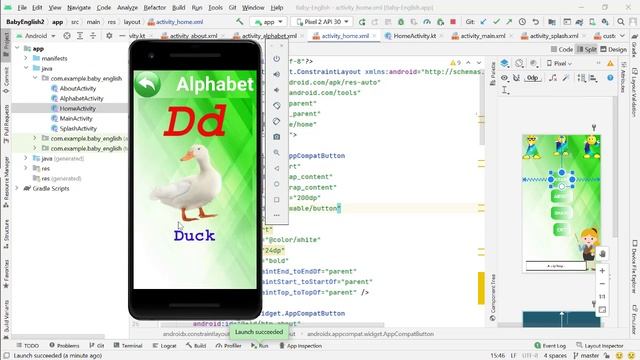Click emulator back triangle button

277,168
